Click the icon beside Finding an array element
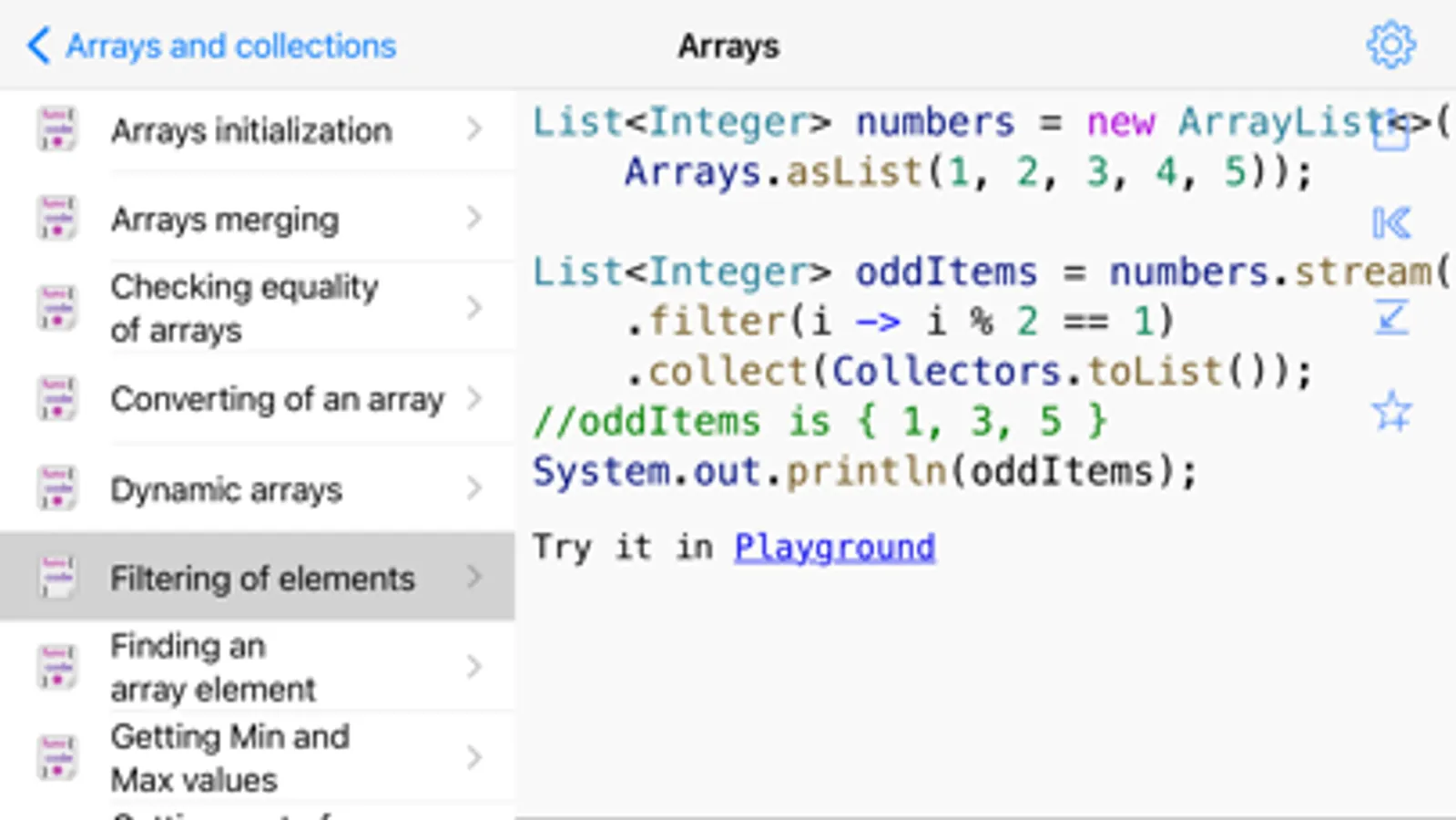Image resolution: width=1456 pixels, height=820 pixels. point(56,667)
